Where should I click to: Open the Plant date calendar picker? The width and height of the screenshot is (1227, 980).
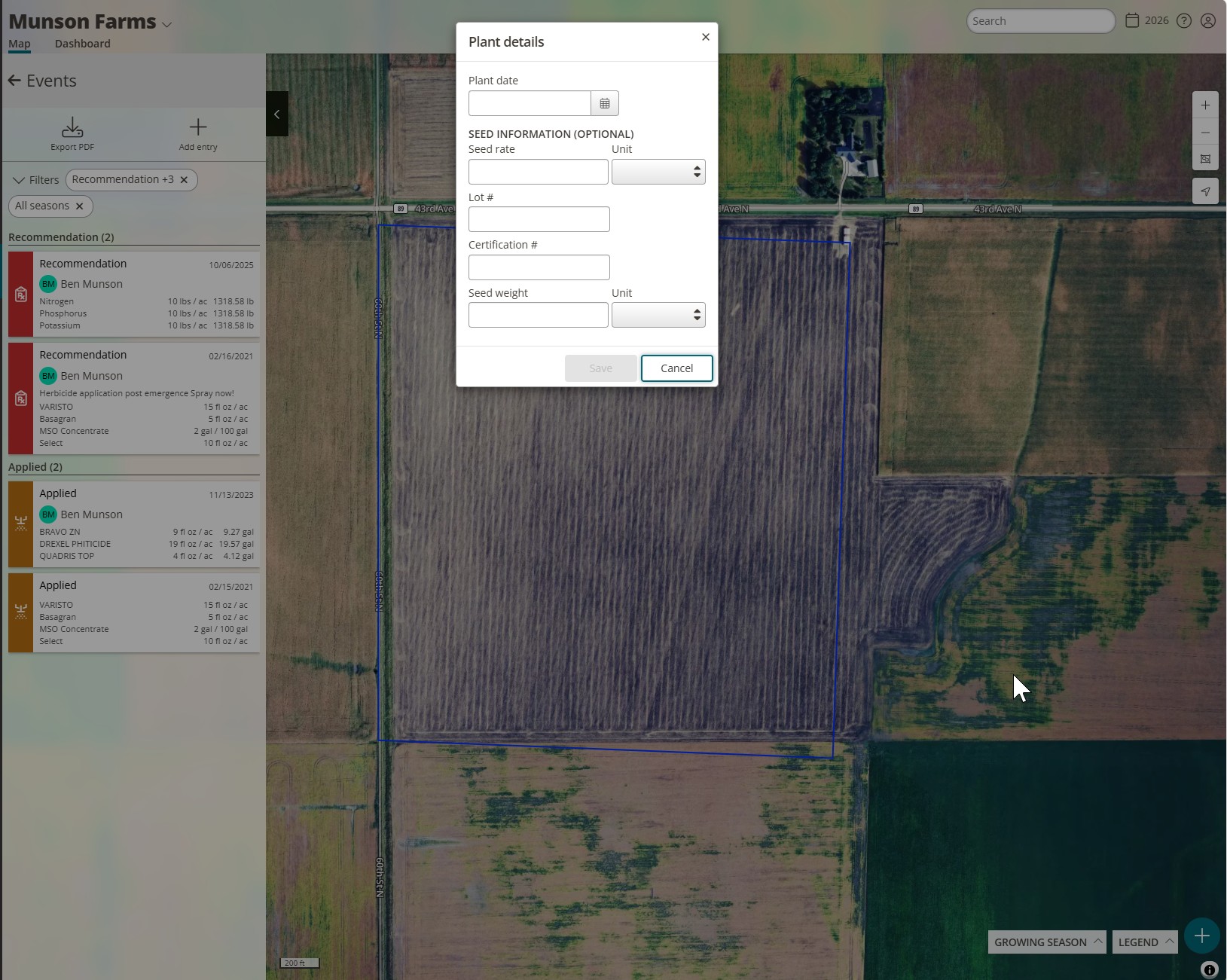[x=605, y=103]
